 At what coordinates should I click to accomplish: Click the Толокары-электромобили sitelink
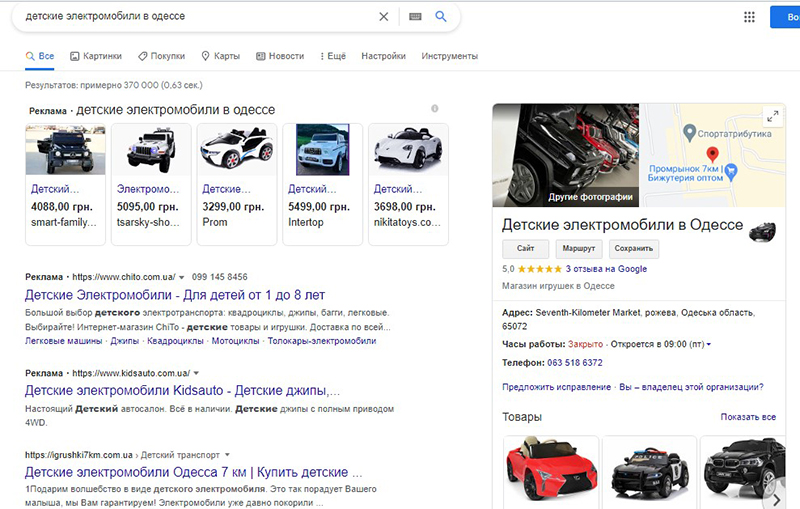point(322,341)
